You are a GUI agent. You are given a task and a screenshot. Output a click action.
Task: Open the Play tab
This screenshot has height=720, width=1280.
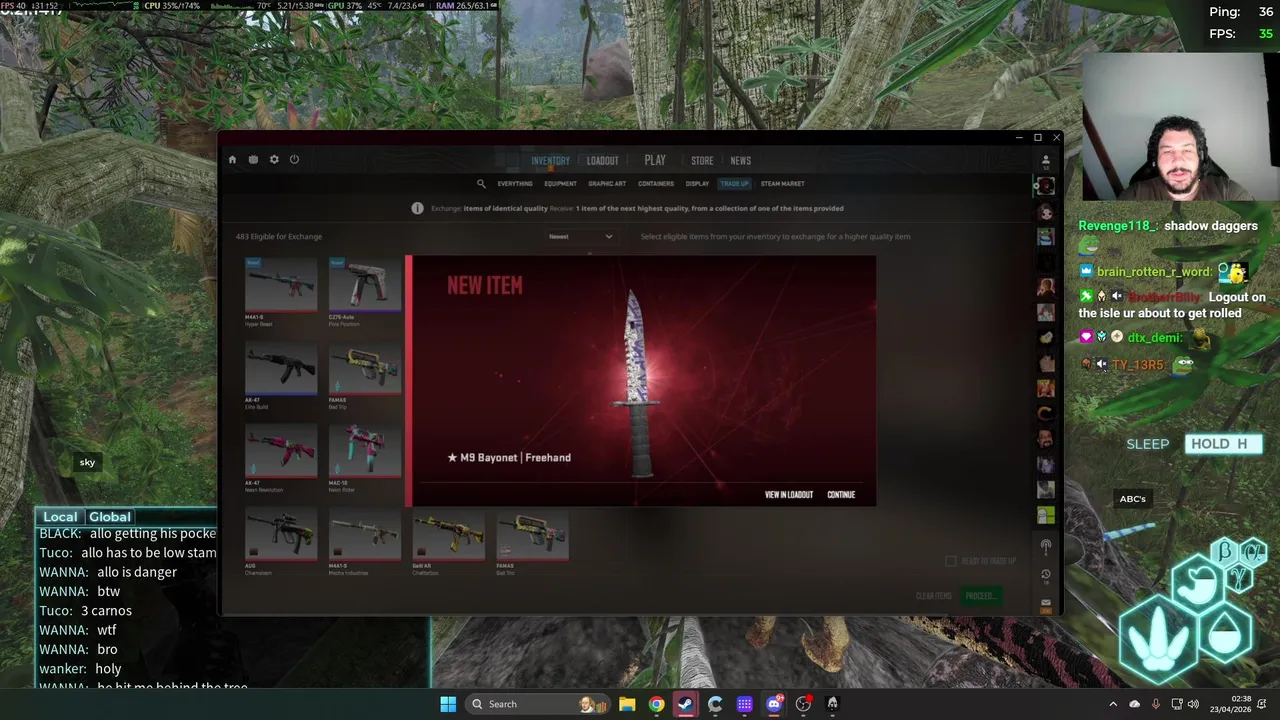click(x=655, y=160)
